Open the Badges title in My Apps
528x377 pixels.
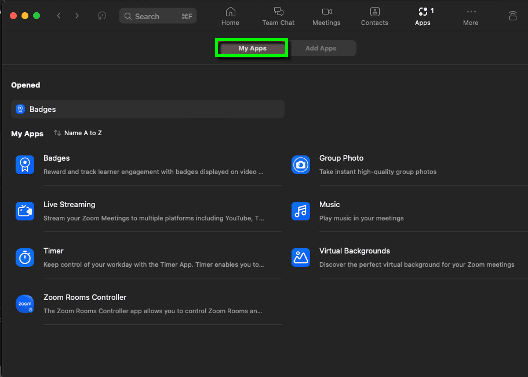pyautogui.click(x=57, y=158)
